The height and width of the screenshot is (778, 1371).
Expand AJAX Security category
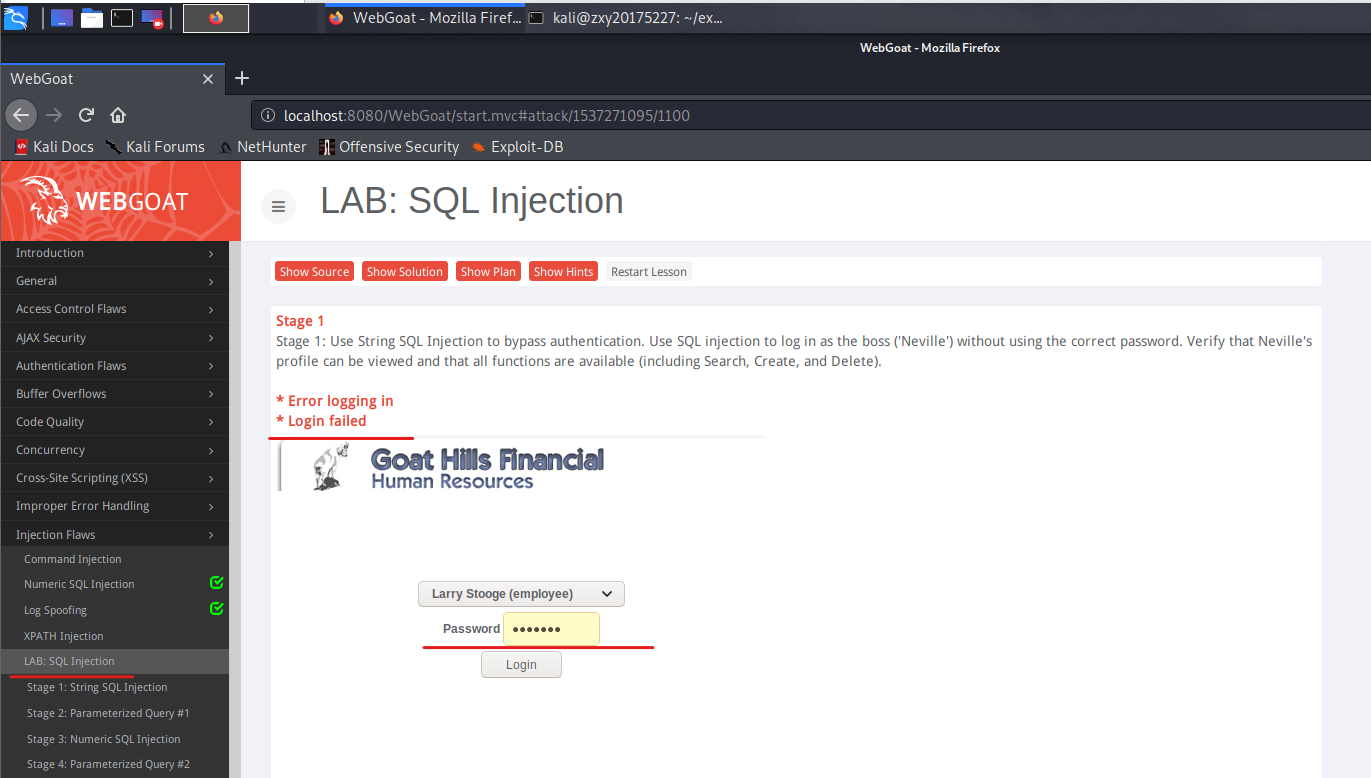[114, 338]
